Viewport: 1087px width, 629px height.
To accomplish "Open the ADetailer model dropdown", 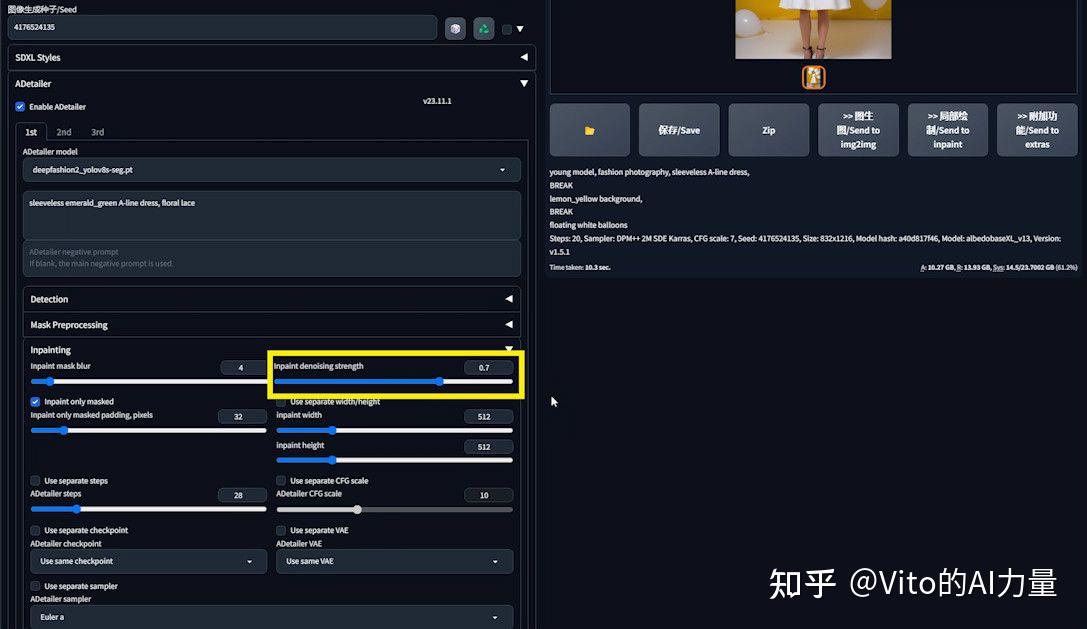I will pos(271,170).
